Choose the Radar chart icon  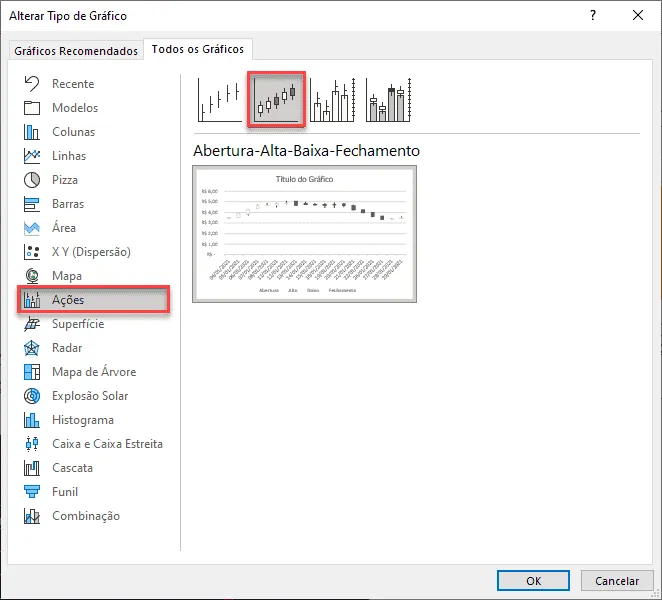pos(32,348)
